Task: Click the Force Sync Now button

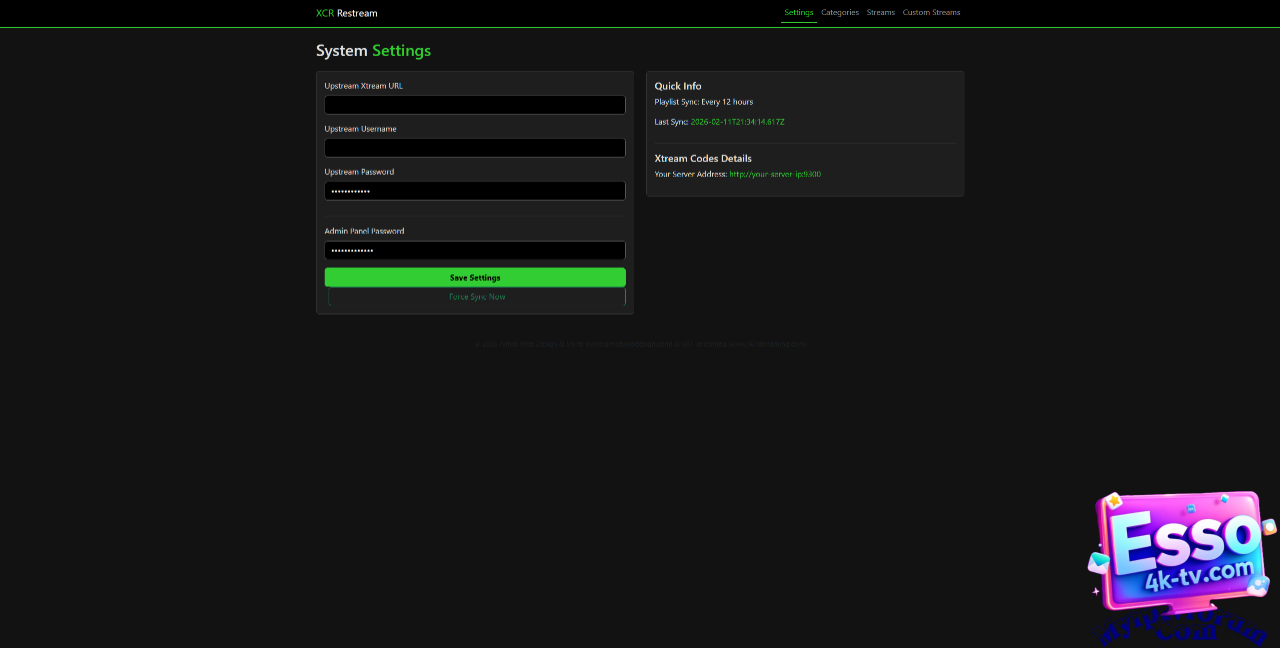Action: pos(476,297)
